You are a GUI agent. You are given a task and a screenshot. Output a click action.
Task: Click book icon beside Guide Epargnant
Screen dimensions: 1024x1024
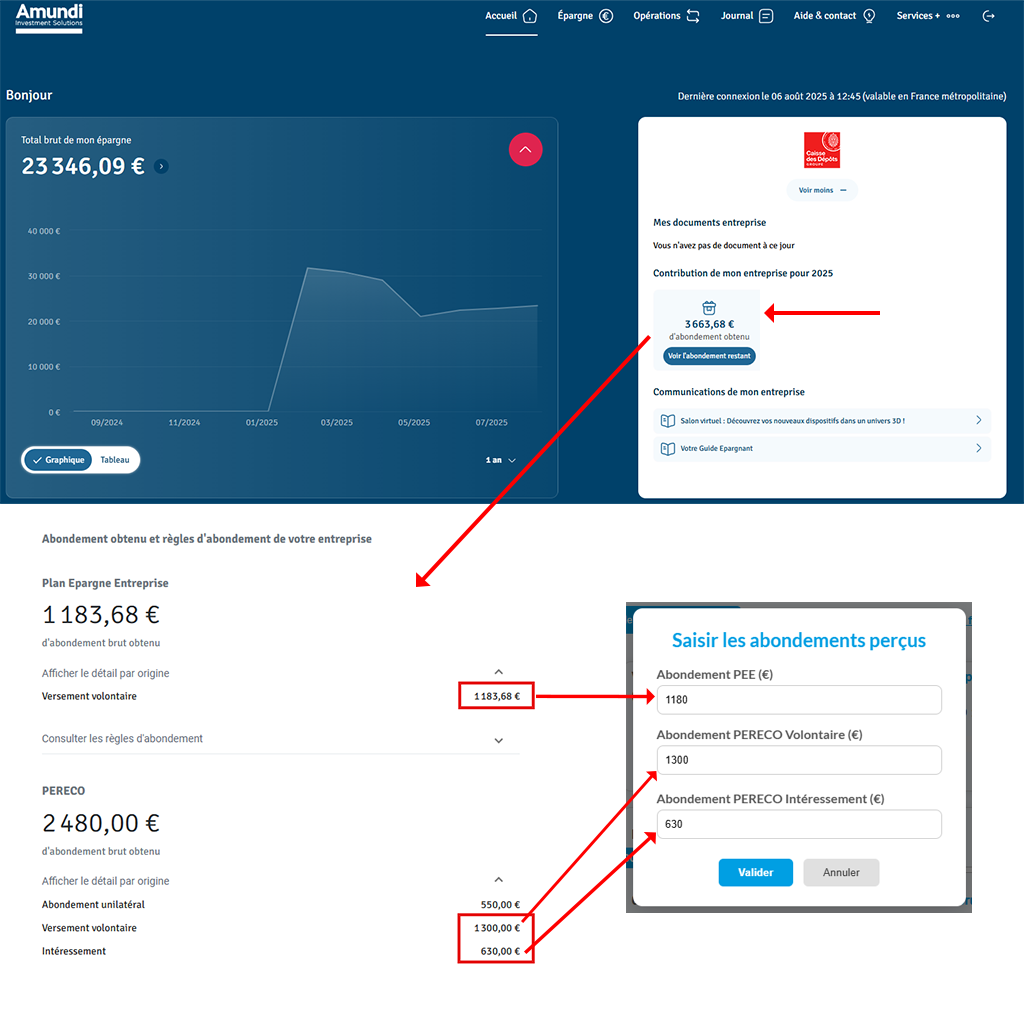[x=667, y=449]
